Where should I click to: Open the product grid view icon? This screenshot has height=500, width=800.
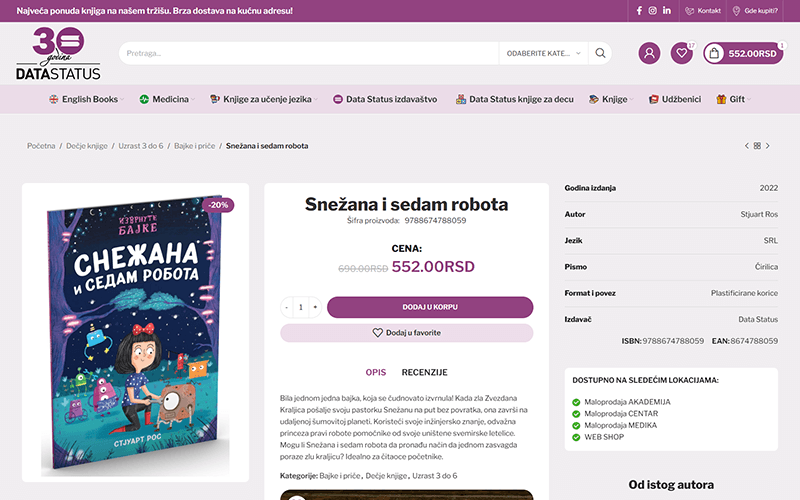click(757, 146)
